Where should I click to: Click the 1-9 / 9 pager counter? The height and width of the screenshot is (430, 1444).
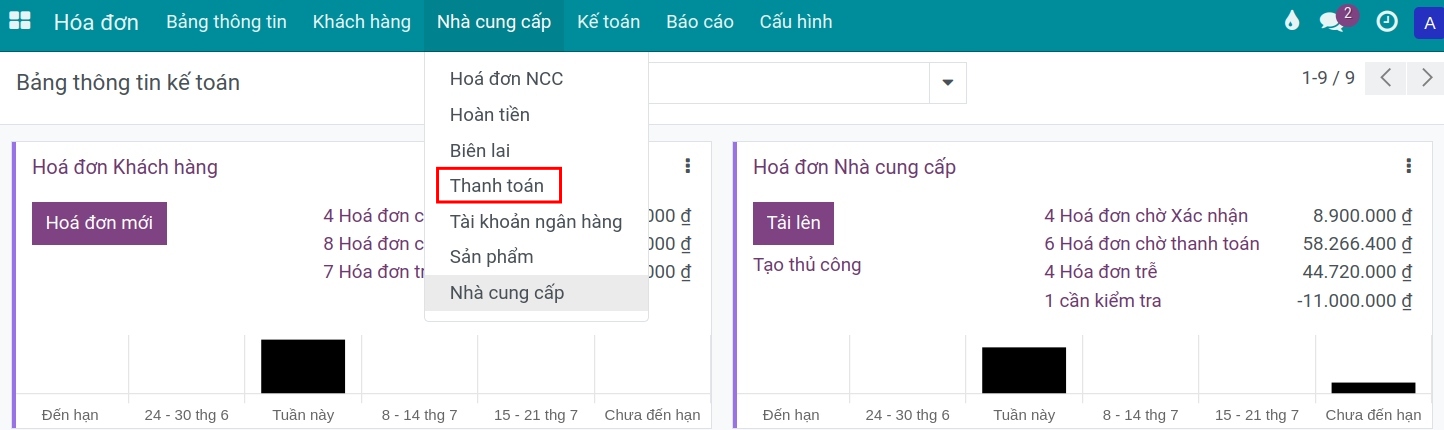[x=1328, y=78]
